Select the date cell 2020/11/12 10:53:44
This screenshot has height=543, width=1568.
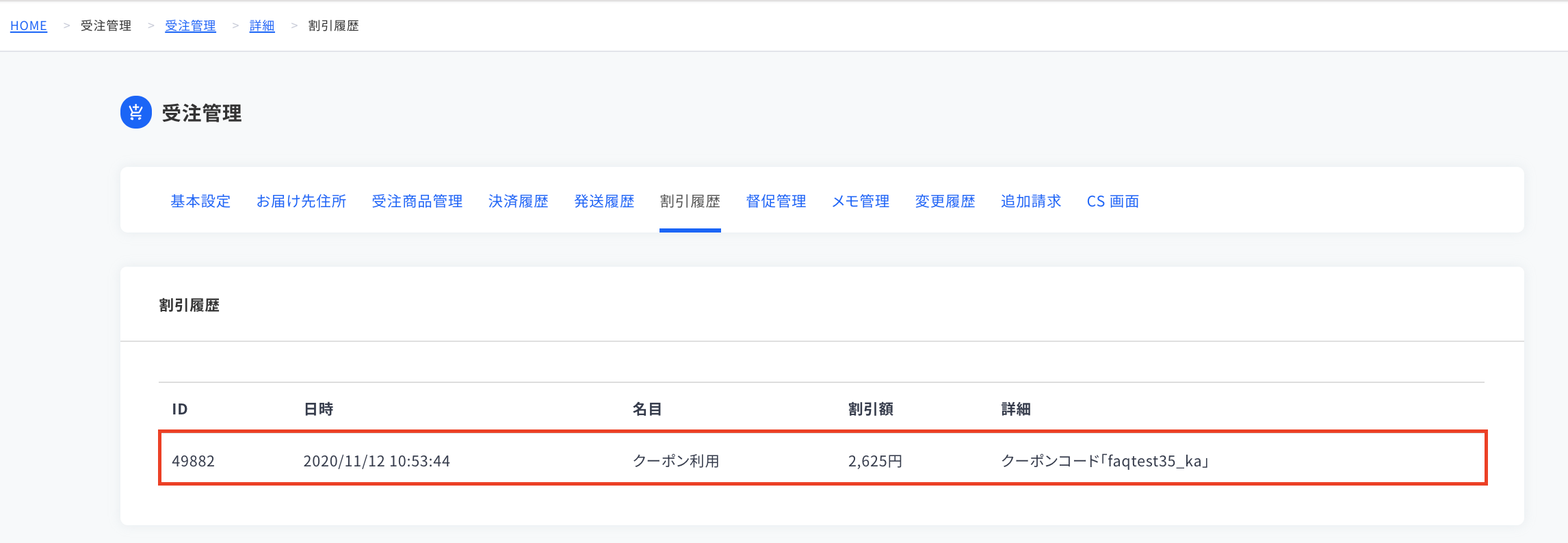coord(377,461)
